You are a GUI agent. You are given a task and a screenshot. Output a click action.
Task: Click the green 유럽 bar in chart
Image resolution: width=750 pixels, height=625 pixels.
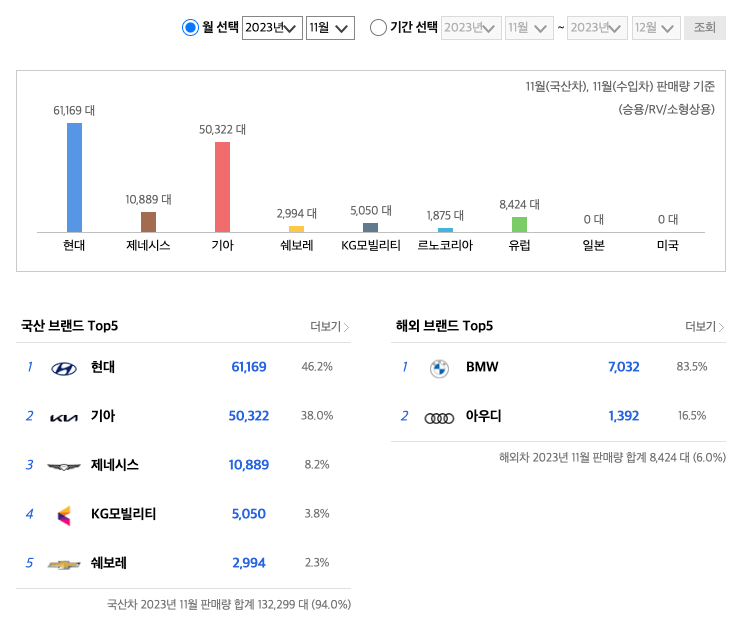(x=519, y=225)
